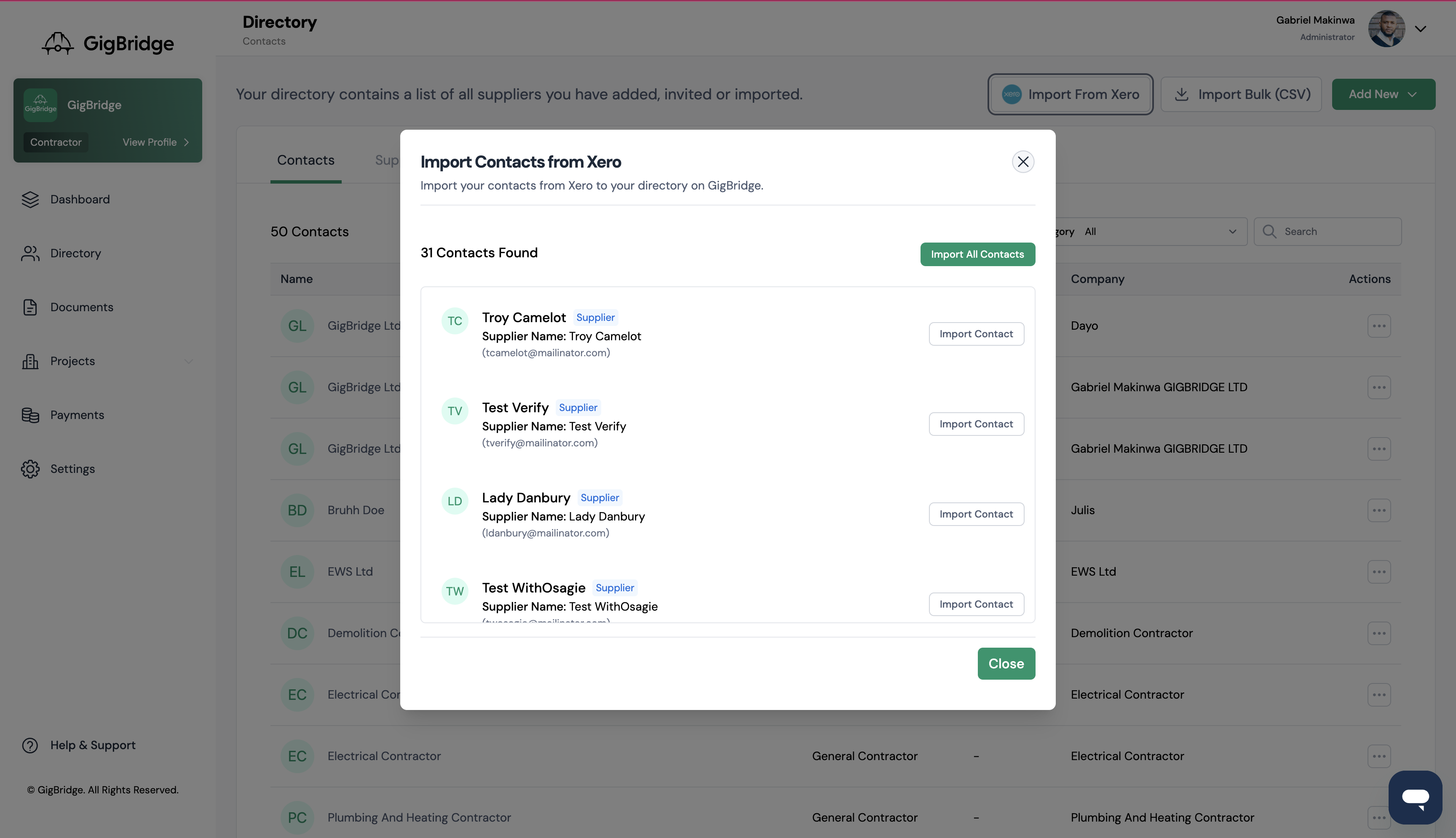Open the Dashboard layers icon
The height and width of the screenshot is (838, 1456).
coord(30,199)
